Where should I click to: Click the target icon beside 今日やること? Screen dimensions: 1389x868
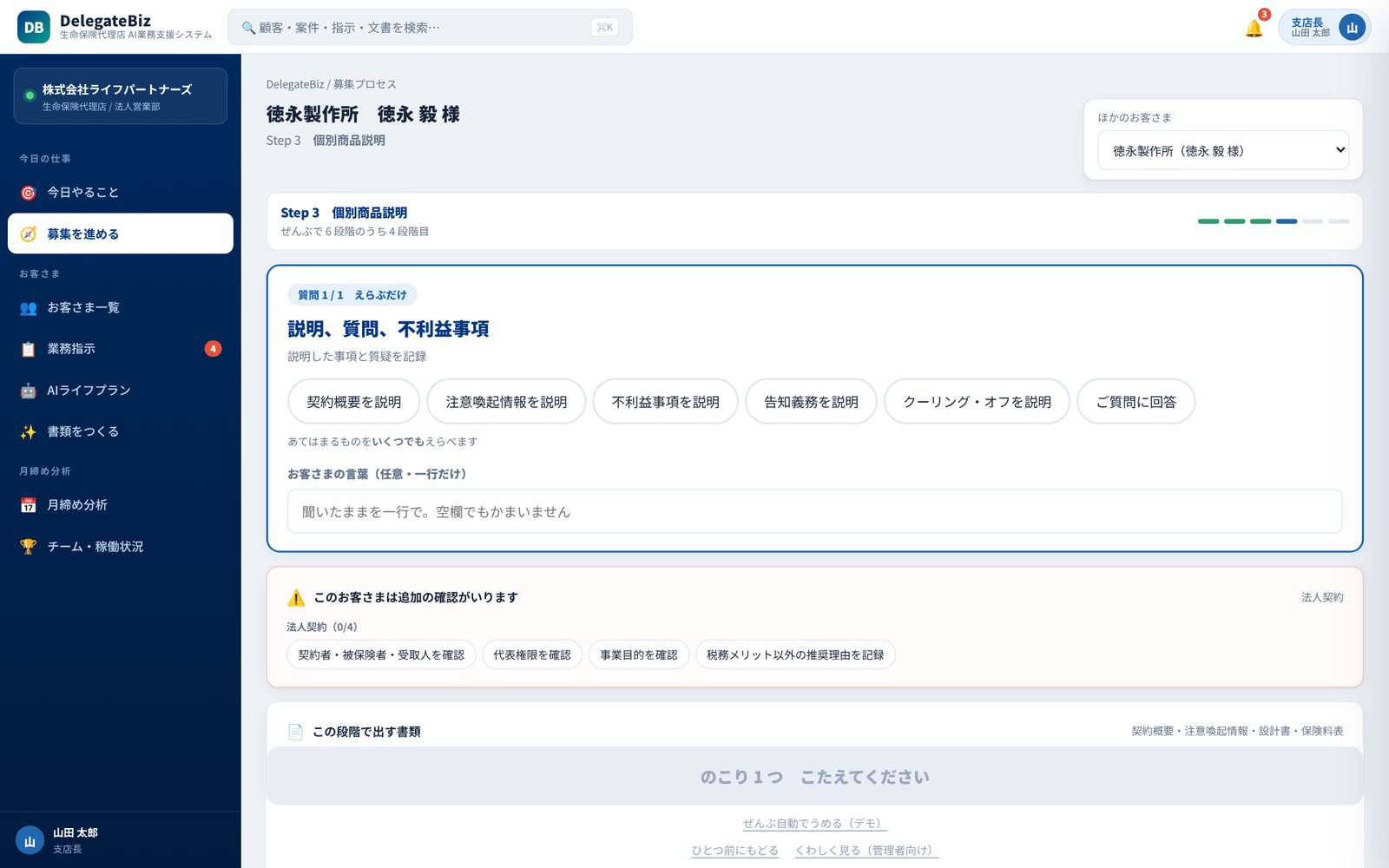click(29, 193)
